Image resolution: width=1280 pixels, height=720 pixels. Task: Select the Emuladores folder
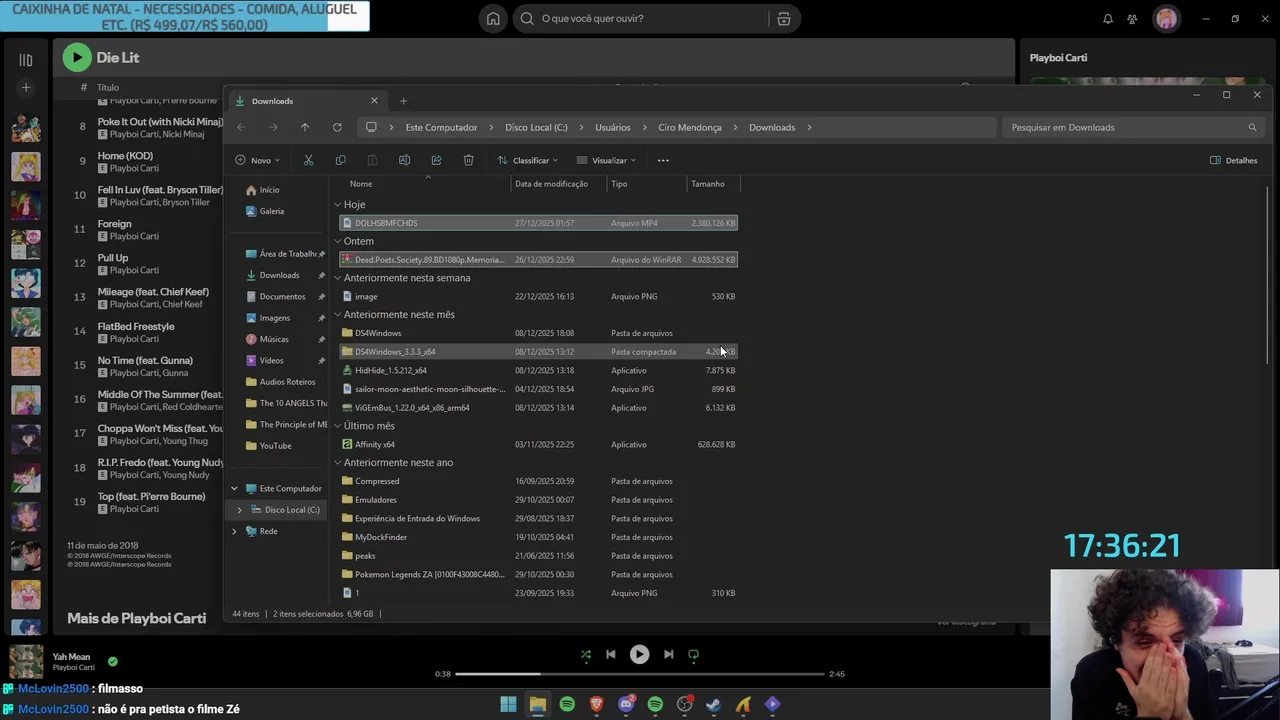point(539,500)
